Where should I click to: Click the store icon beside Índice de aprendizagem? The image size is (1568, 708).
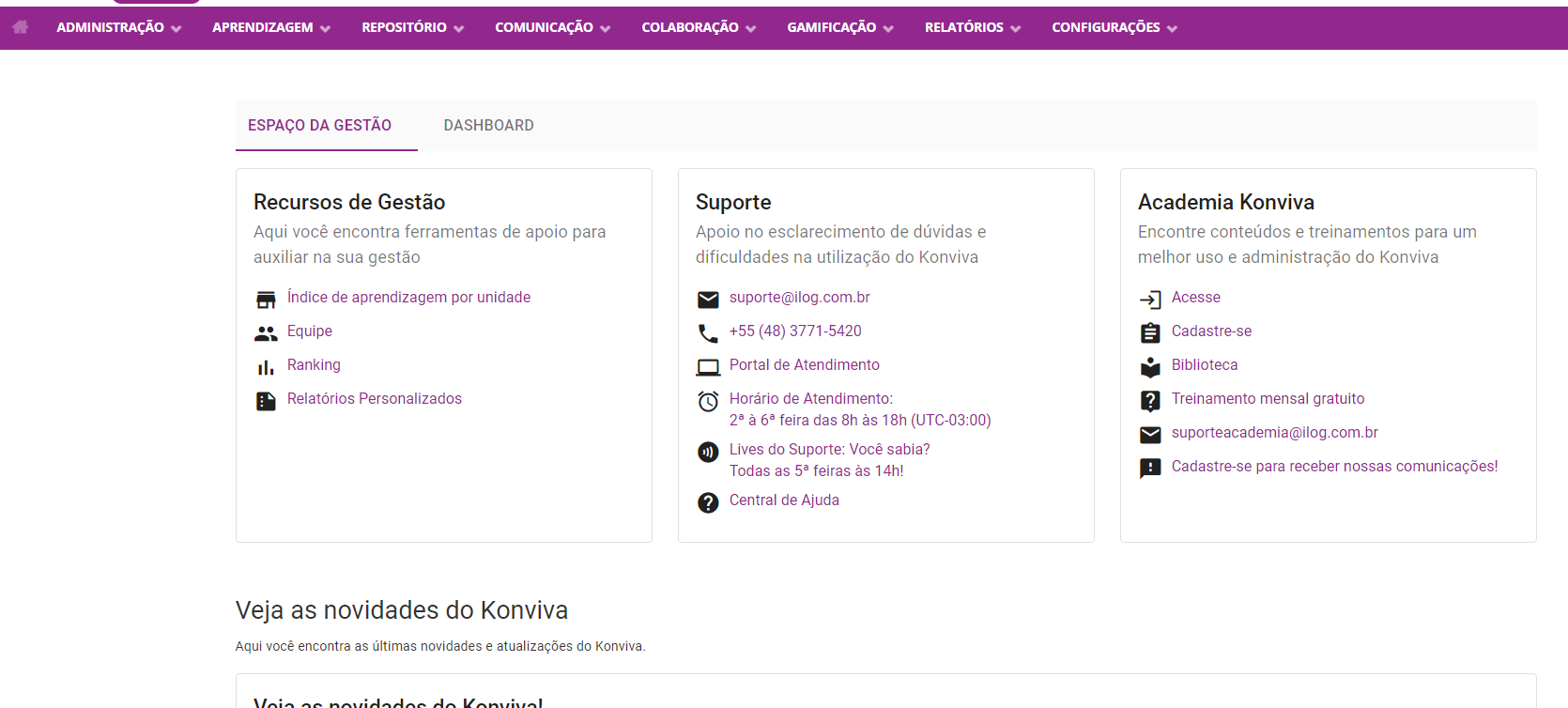[266, 300]
